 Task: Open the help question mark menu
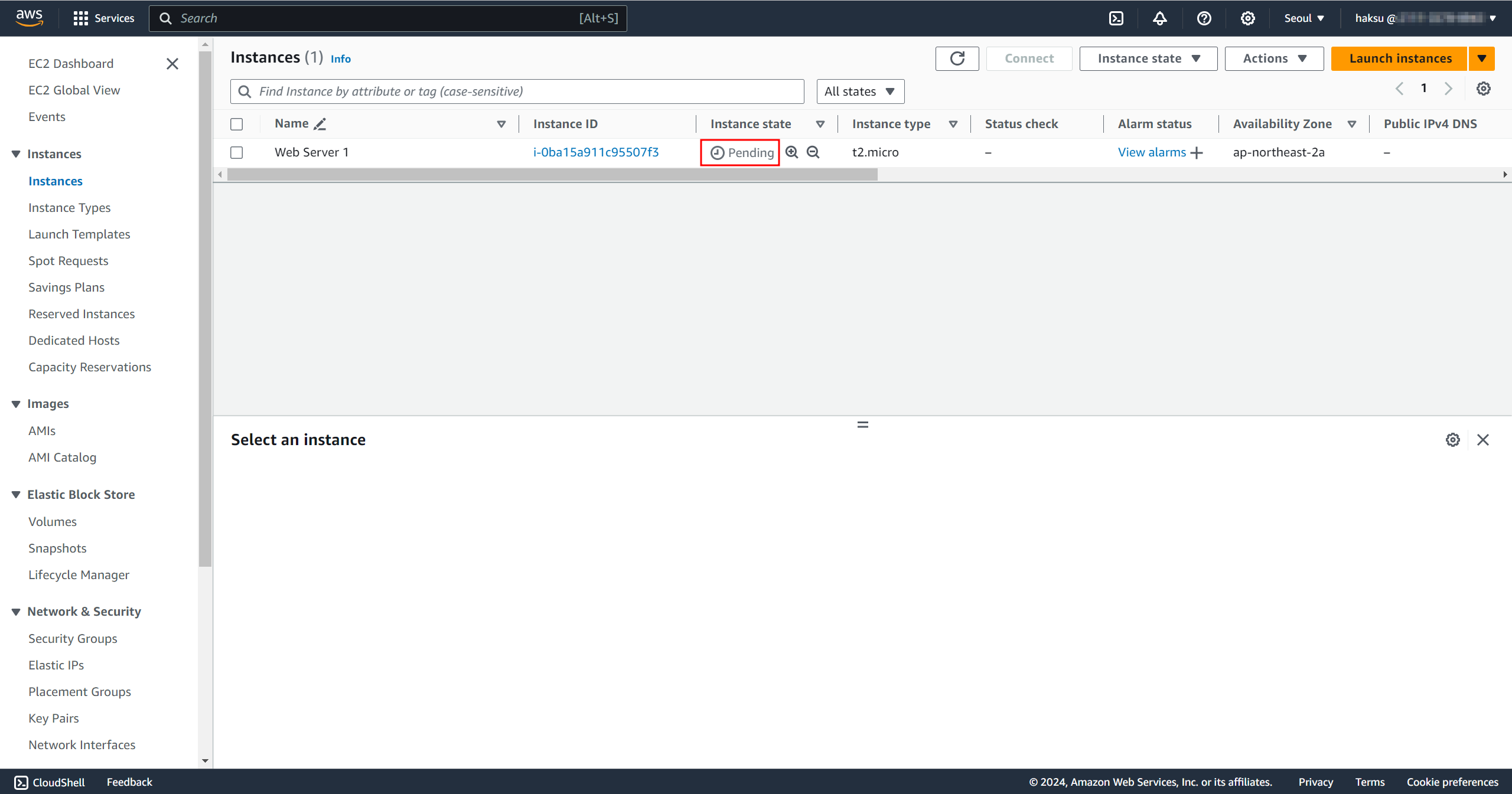(1204, 18)
